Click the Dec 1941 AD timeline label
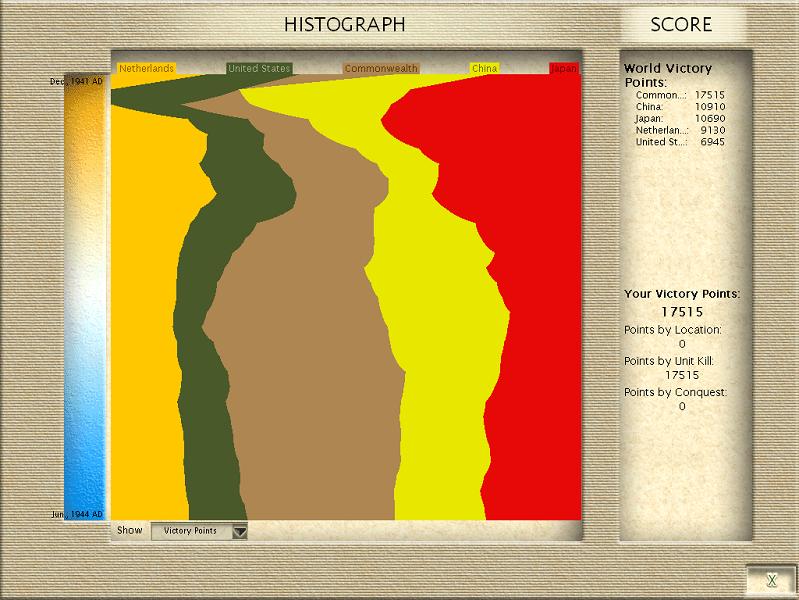This screenshot has height=600, width=799. 77,82
